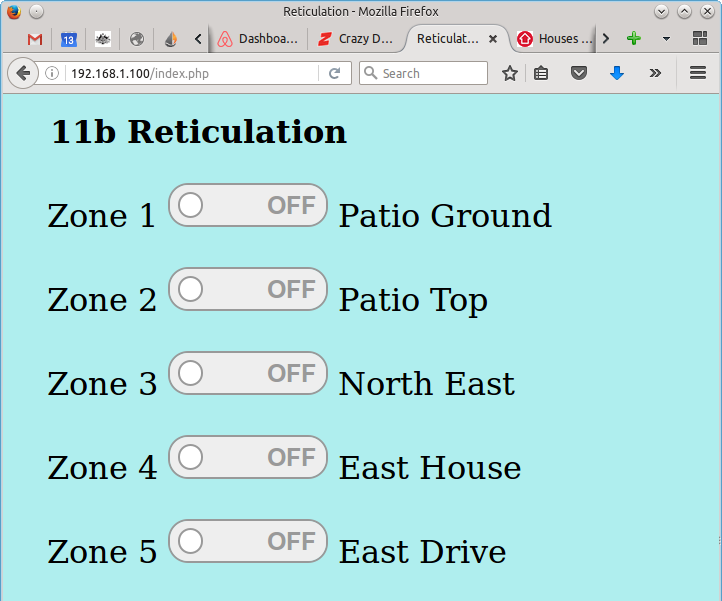722x601 pixels.
Task: Click the Search input box
Action: [423, 73]
